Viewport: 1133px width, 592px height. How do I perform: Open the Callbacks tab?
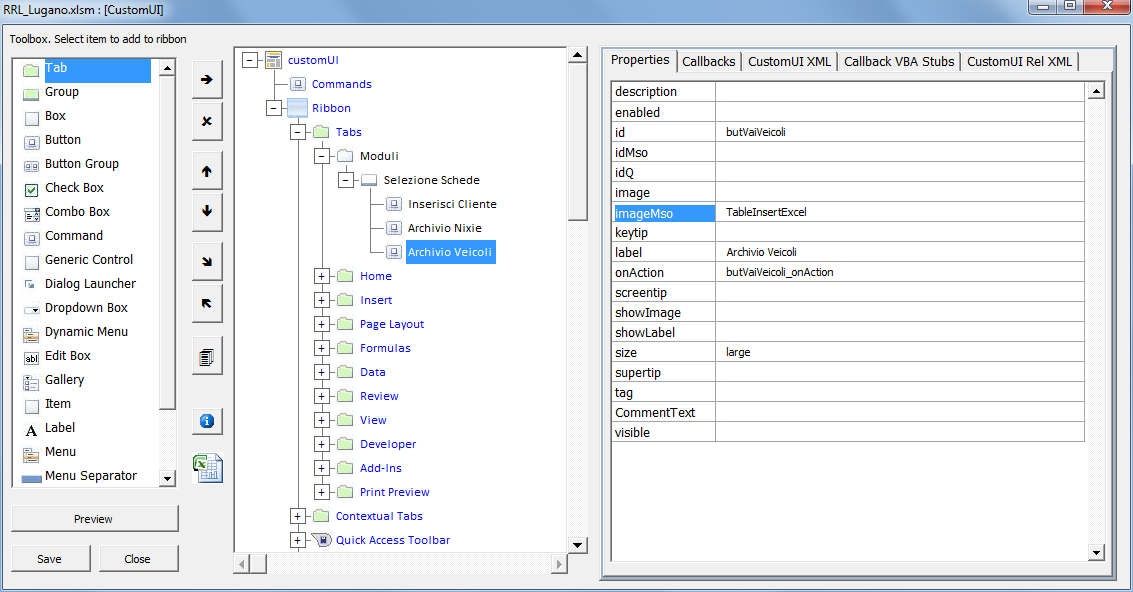[x=709, y=61]
